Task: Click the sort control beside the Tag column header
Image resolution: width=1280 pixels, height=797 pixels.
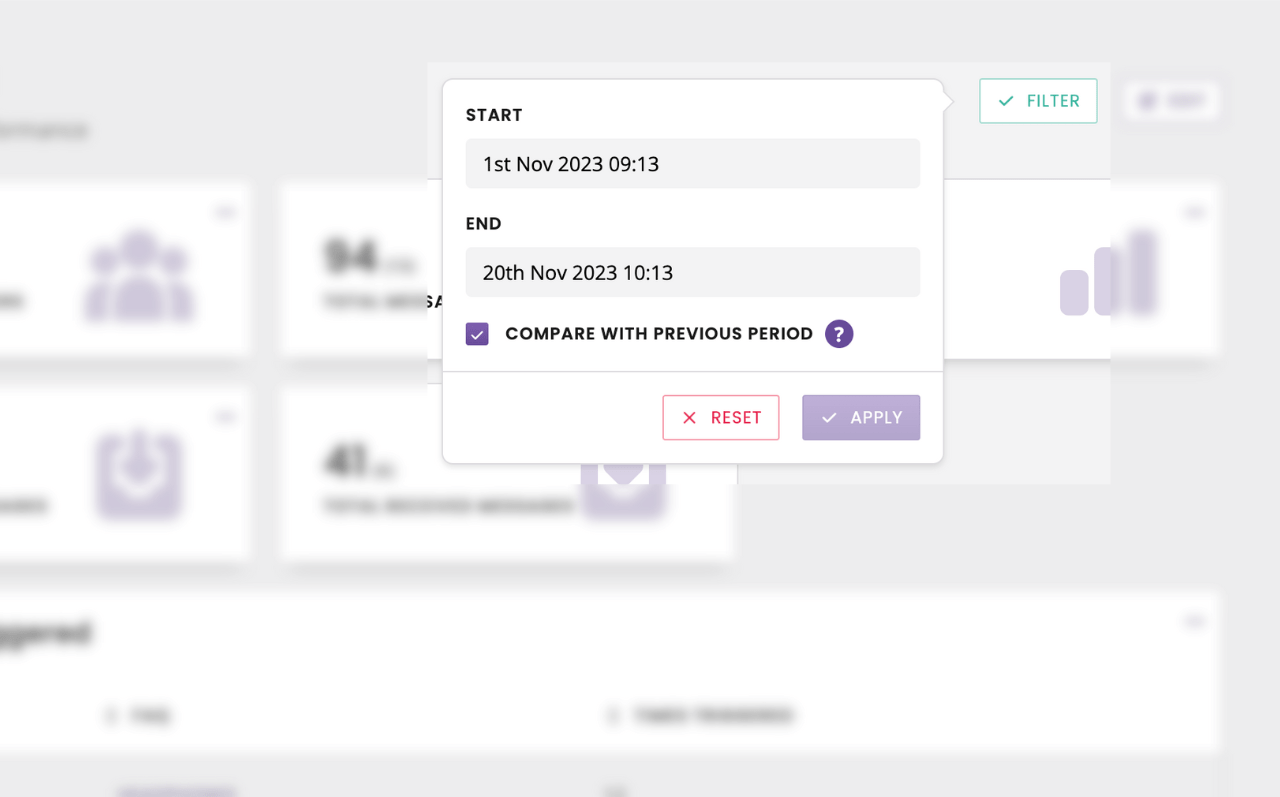Action: (112, 716)
